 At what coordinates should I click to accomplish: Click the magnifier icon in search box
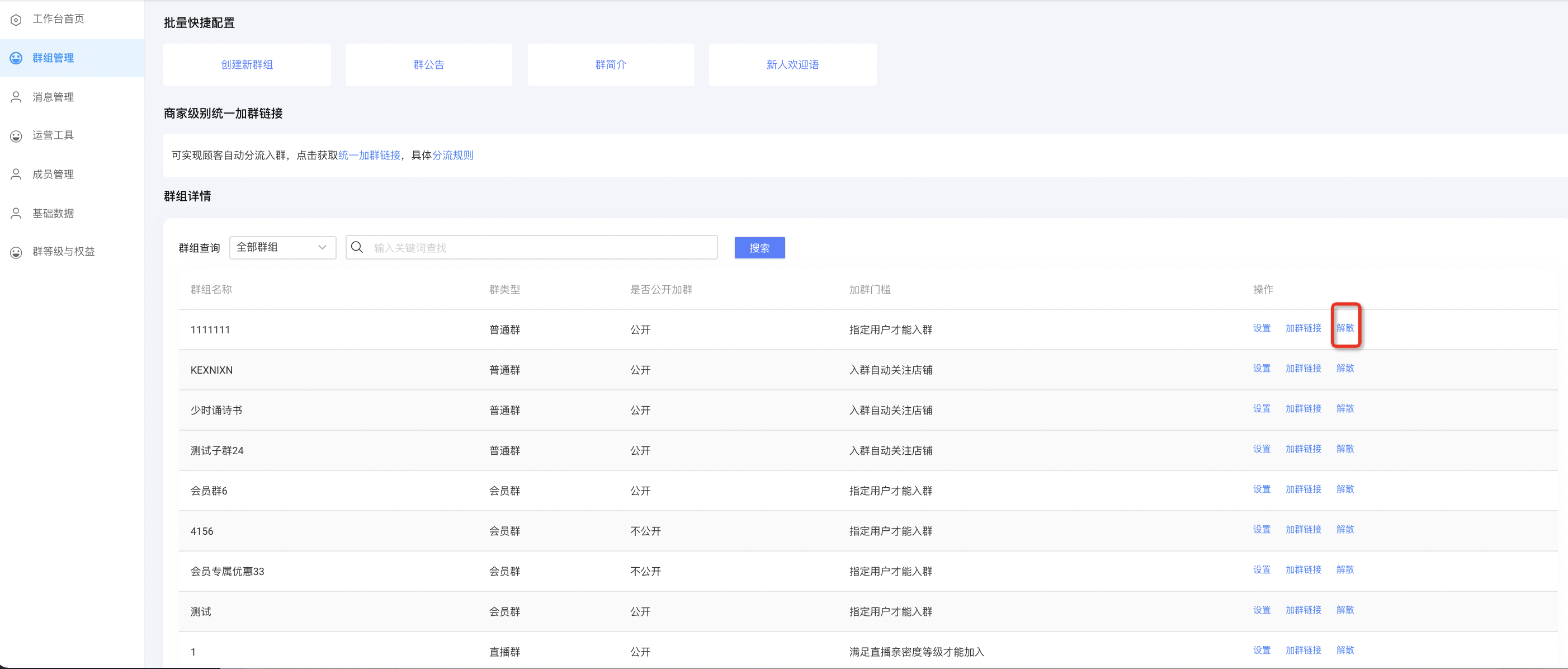click(357, 247)
